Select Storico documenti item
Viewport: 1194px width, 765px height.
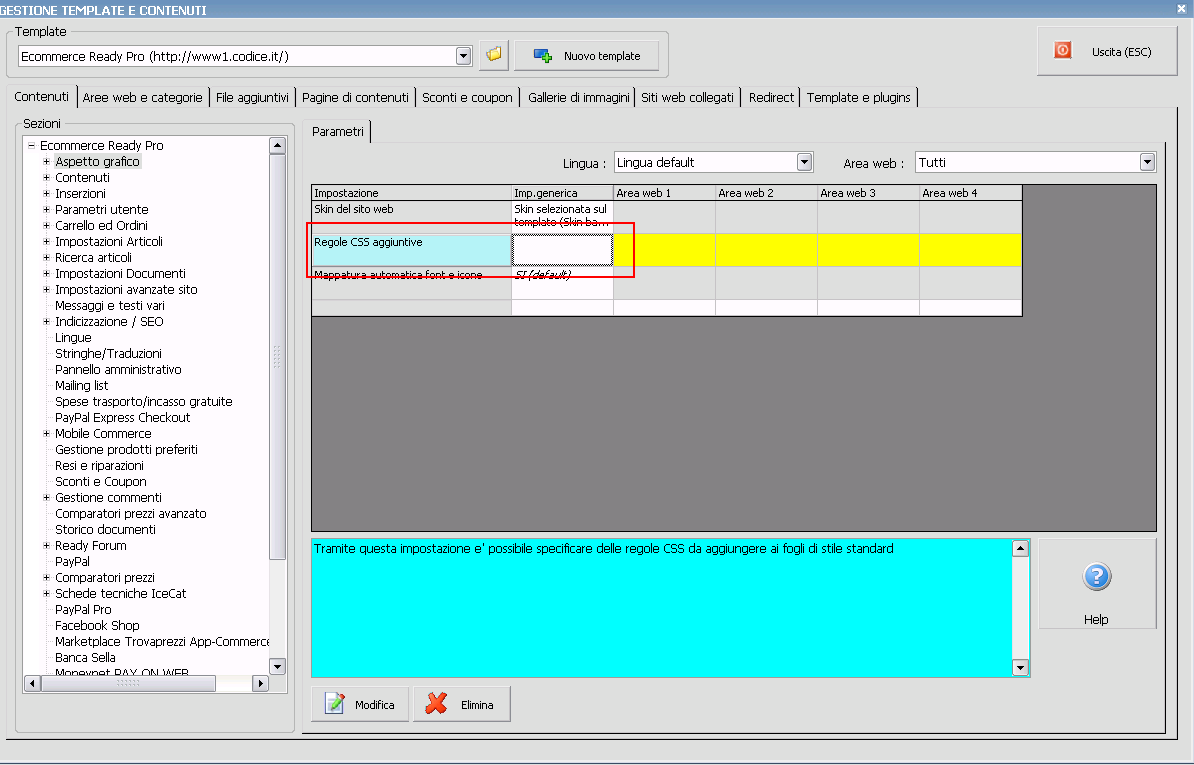pyautogui.click(x=105, y=529)
